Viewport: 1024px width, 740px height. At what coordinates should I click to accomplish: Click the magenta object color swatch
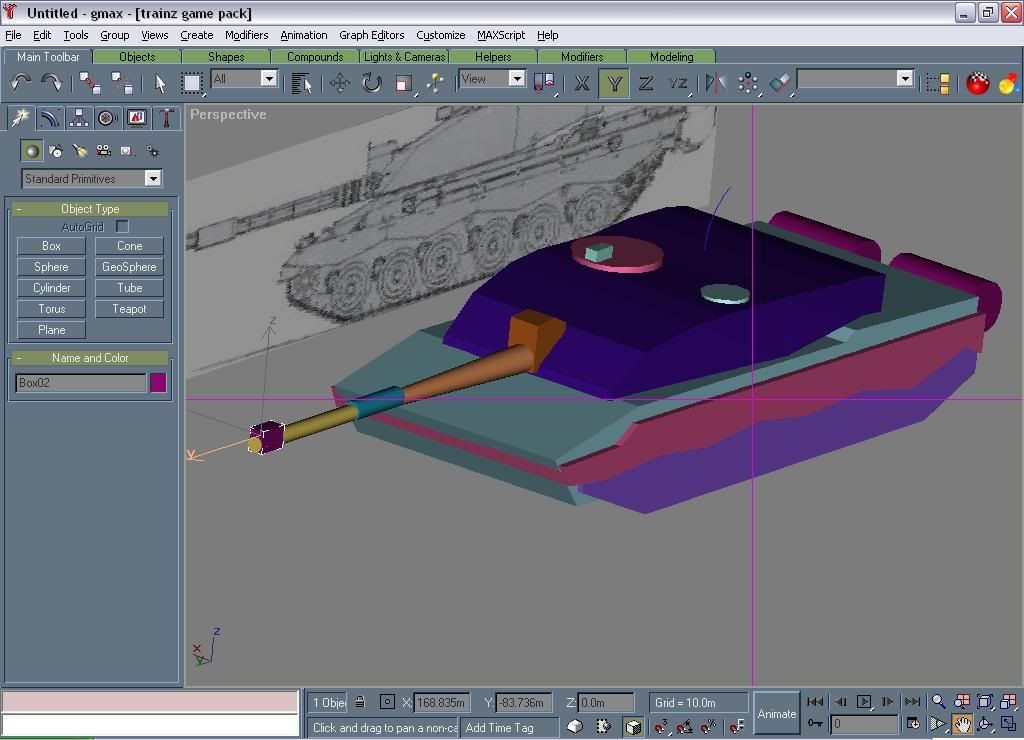pyautogui.click(x=158, y=383)
